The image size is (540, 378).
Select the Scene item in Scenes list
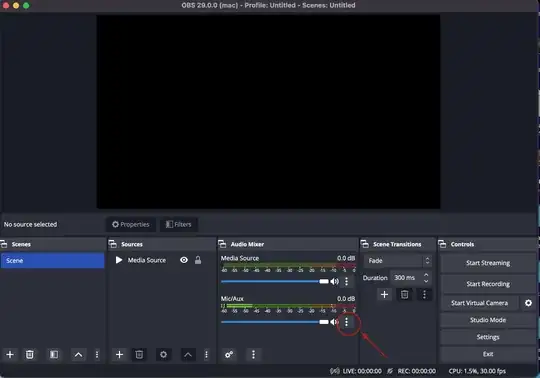(x=52, y=261)
